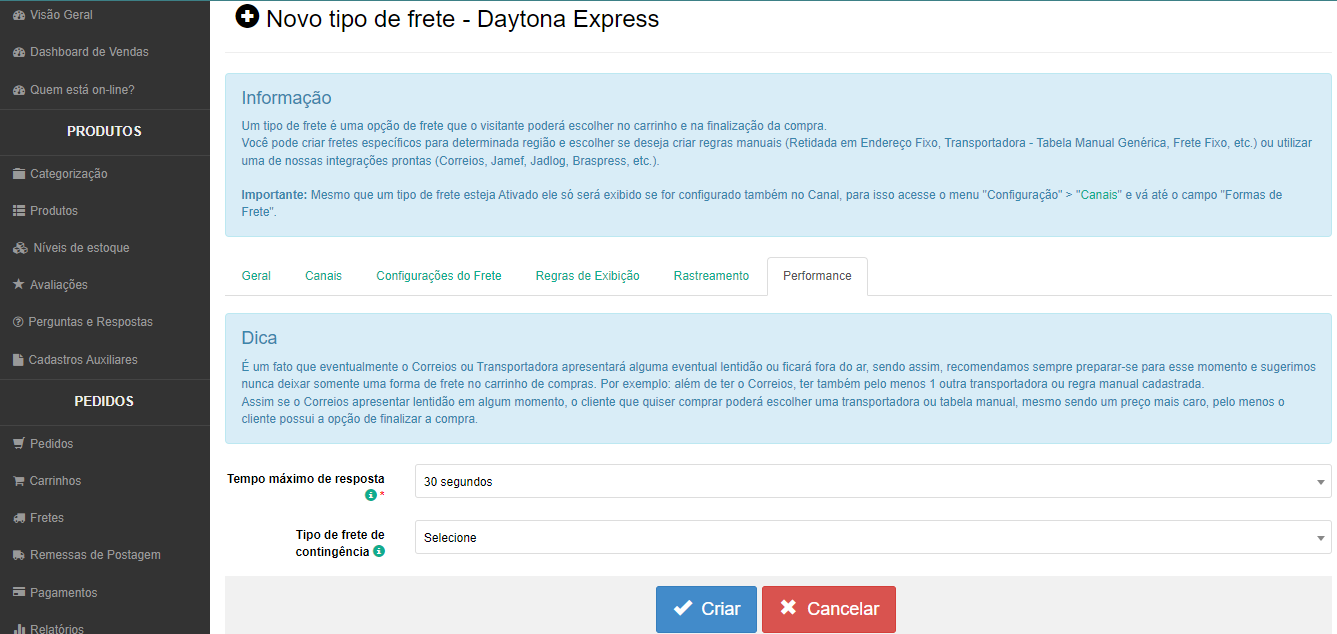Click the Dica heading
The width and height of the screenshot is (1337, 634).
coord(260,338)
